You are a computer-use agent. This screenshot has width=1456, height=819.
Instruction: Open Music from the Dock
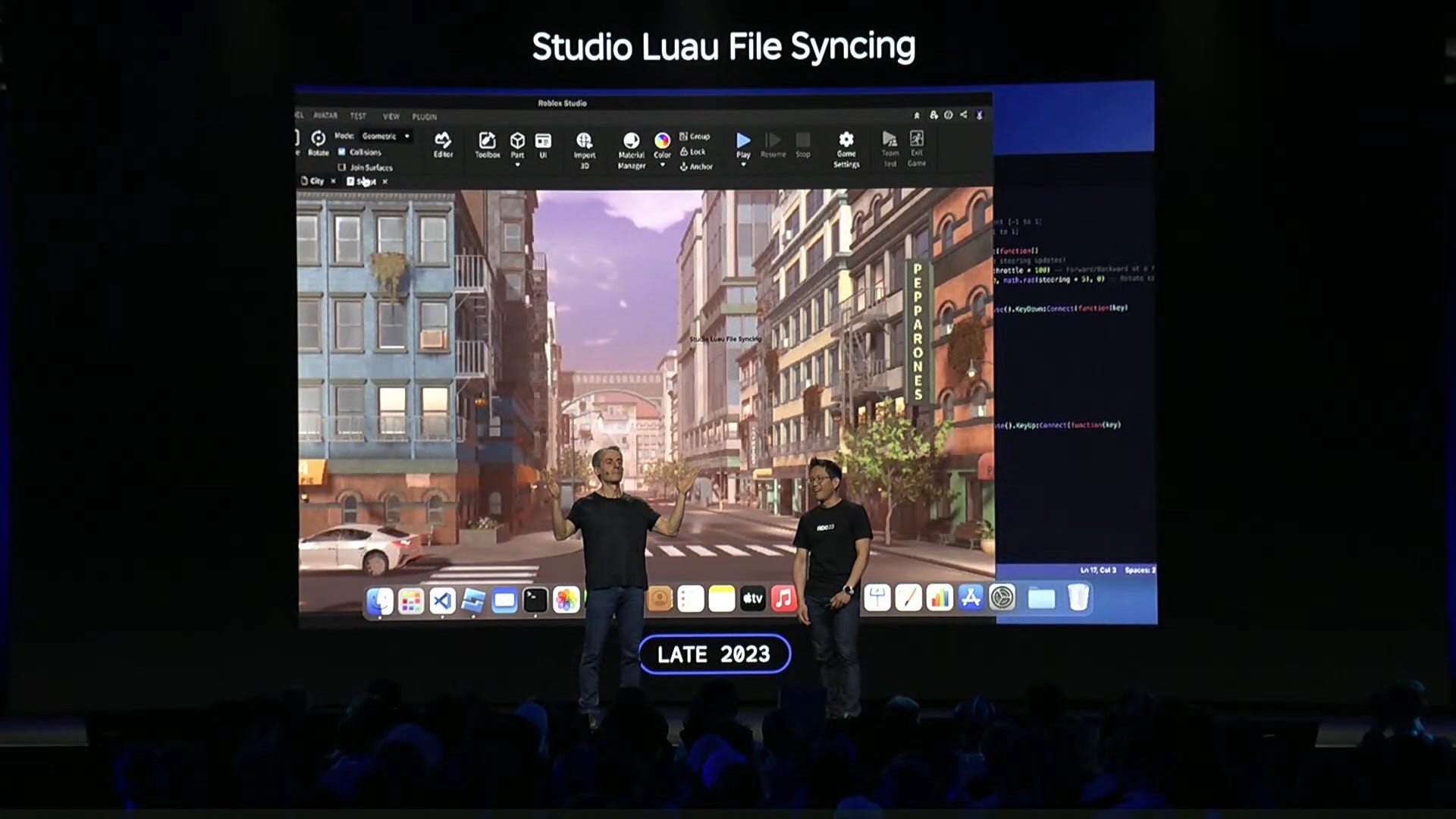tap(784, 598)
